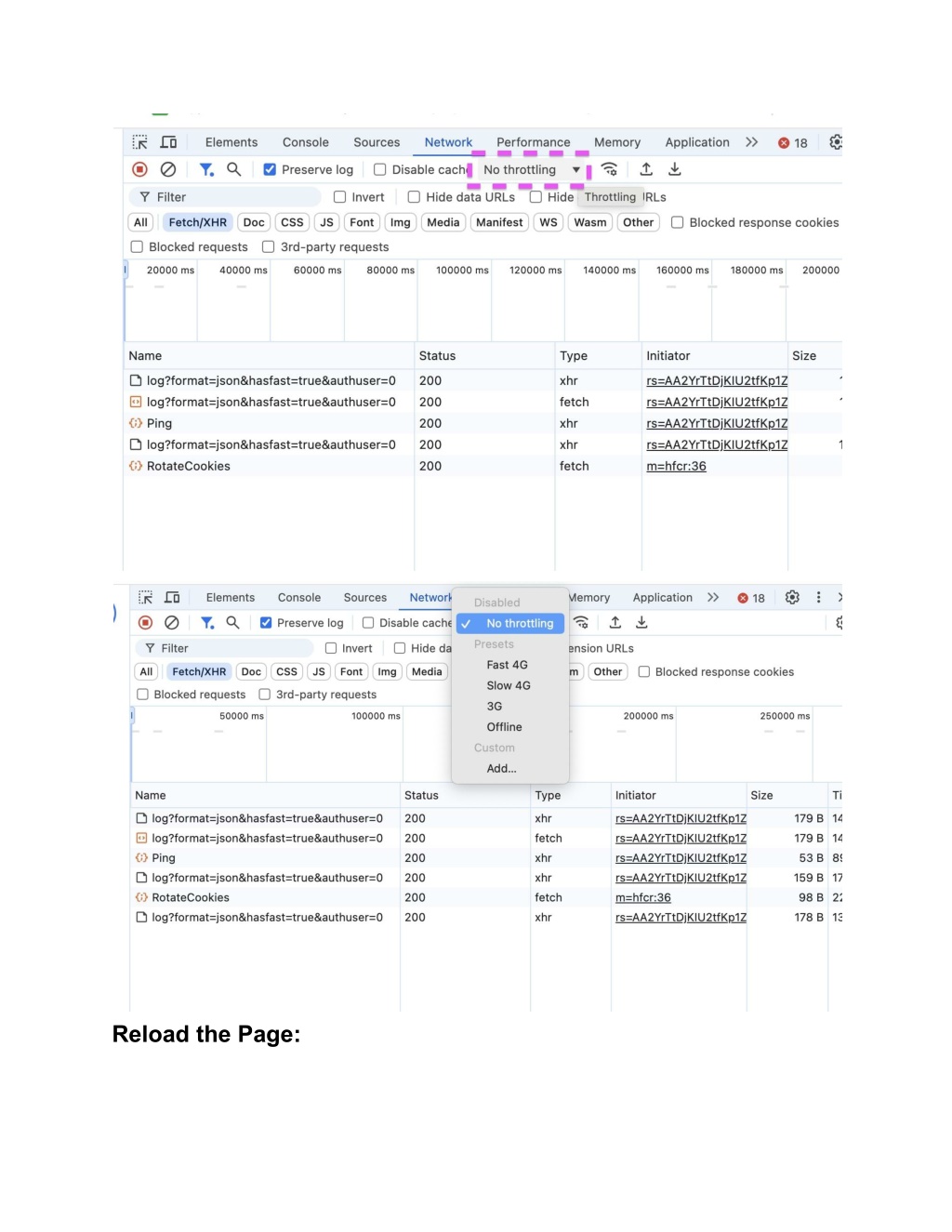952x1232 pixels.
Task: Sort by Status column header in upper DevTools
Action: pyautogui.click(x=484, y=356)
